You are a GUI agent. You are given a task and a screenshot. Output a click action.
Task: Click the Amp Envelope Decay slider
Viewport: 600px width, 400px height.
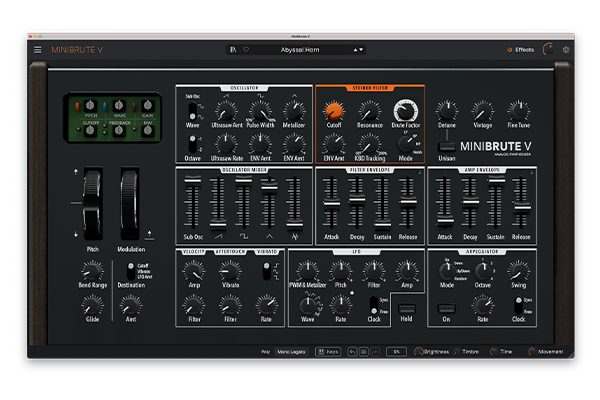[470, 201]
